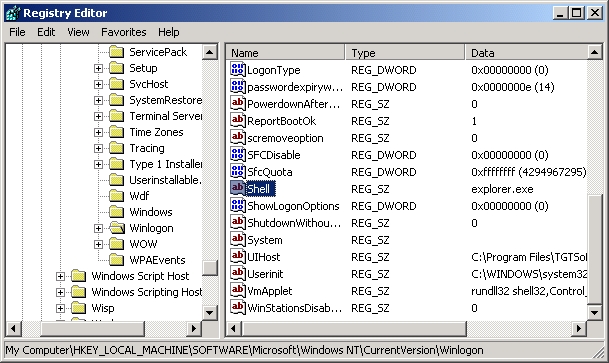The image size is (609, 363).
Task: Sort values by Name column header
Action: 285,52
